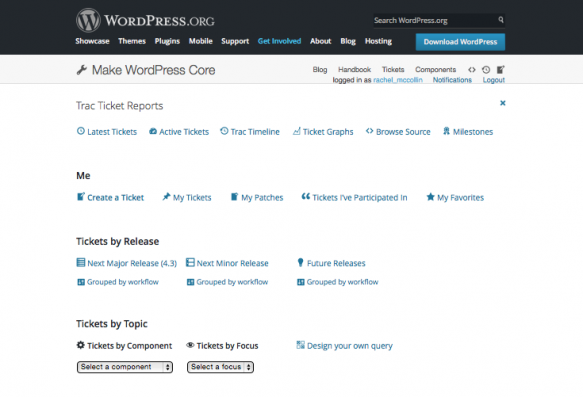This screenshot has width=583, height=397.
Task: Click the My Patches document icon
Action: pos(234,197)
